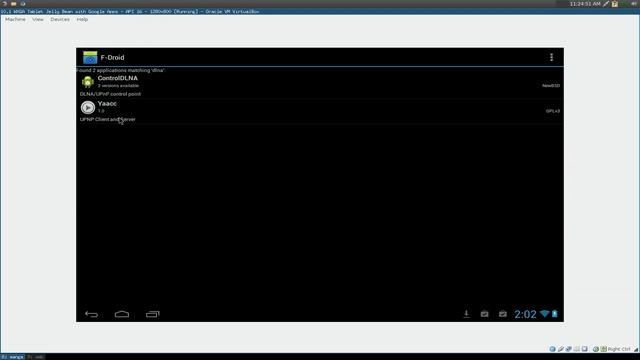Click the first host top-left panel icon
This screenshot has height=360, width=640.
coord(4,4)
